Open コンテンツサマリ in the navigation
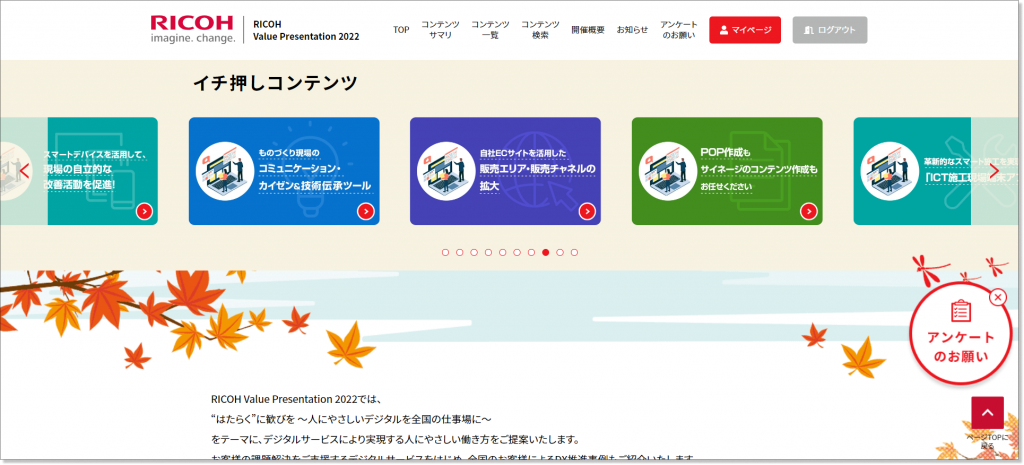1024x465 pixels. 440,30
